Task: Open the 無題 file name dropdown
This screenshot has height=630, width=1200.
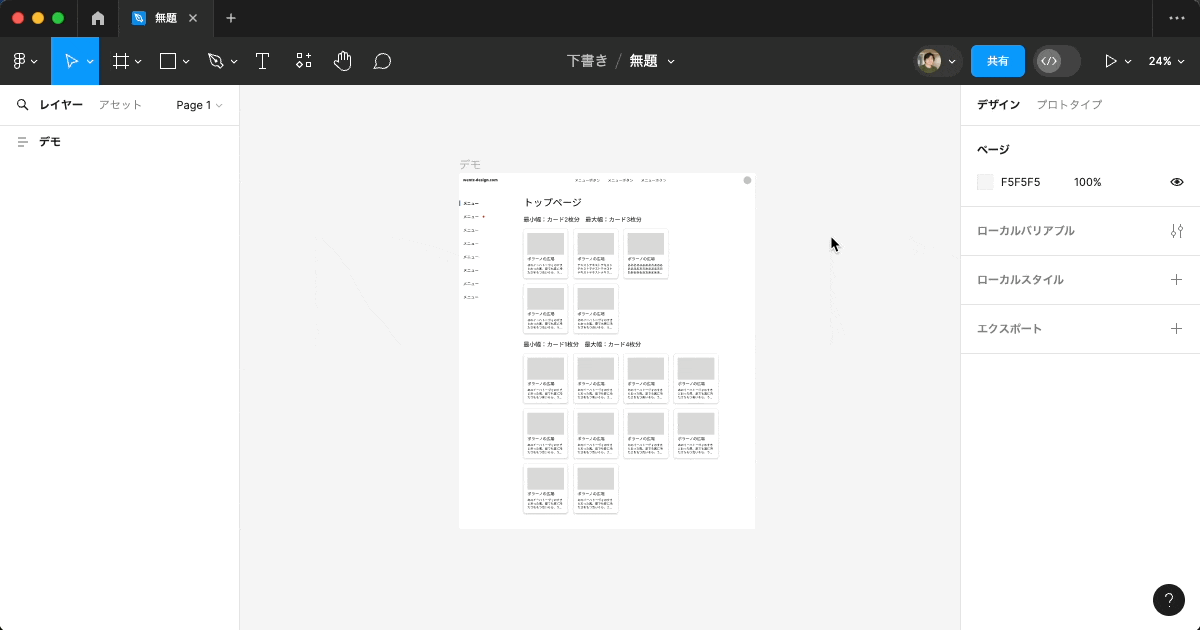Action: [652, 61]
